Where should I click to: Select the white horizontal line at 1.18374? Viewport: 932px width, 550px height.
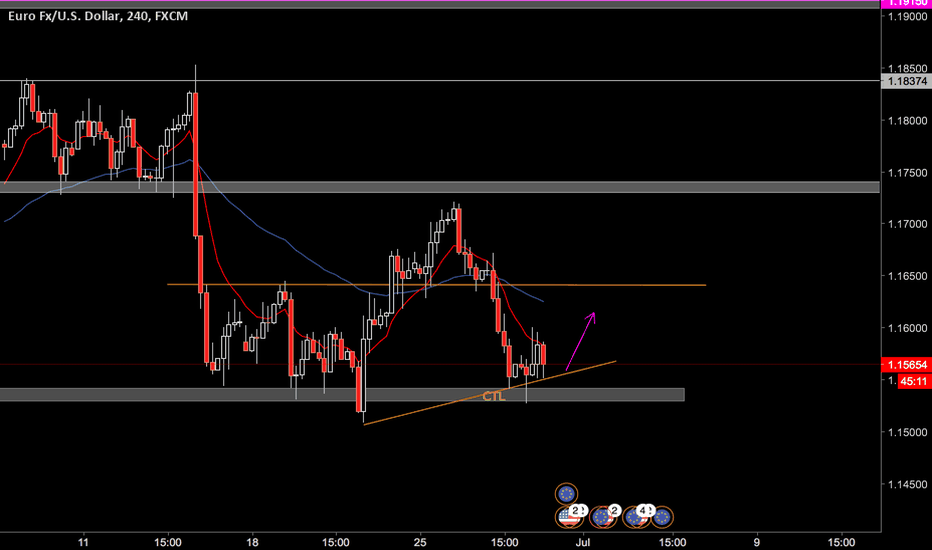point(440,80)
